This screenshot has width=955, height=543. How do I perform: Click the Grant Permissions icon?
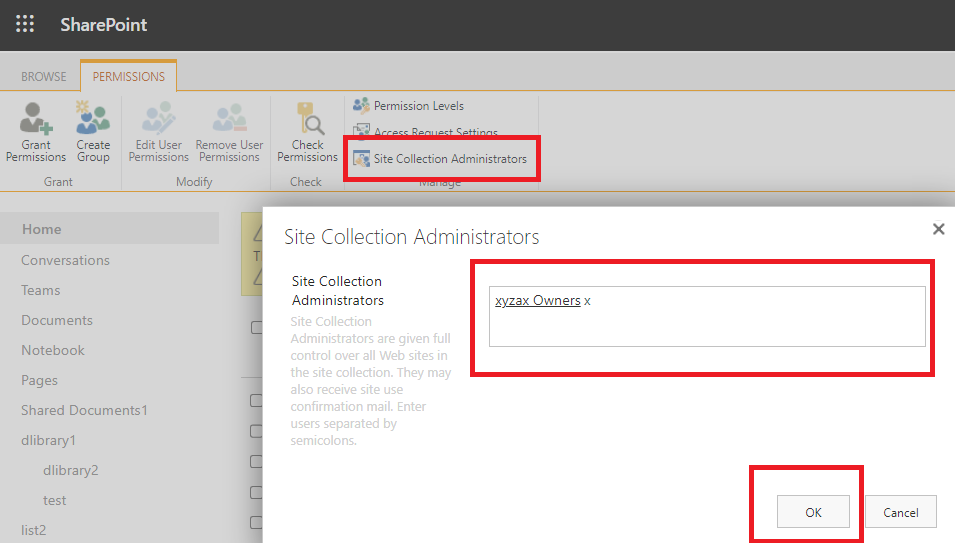click(36, 118)
